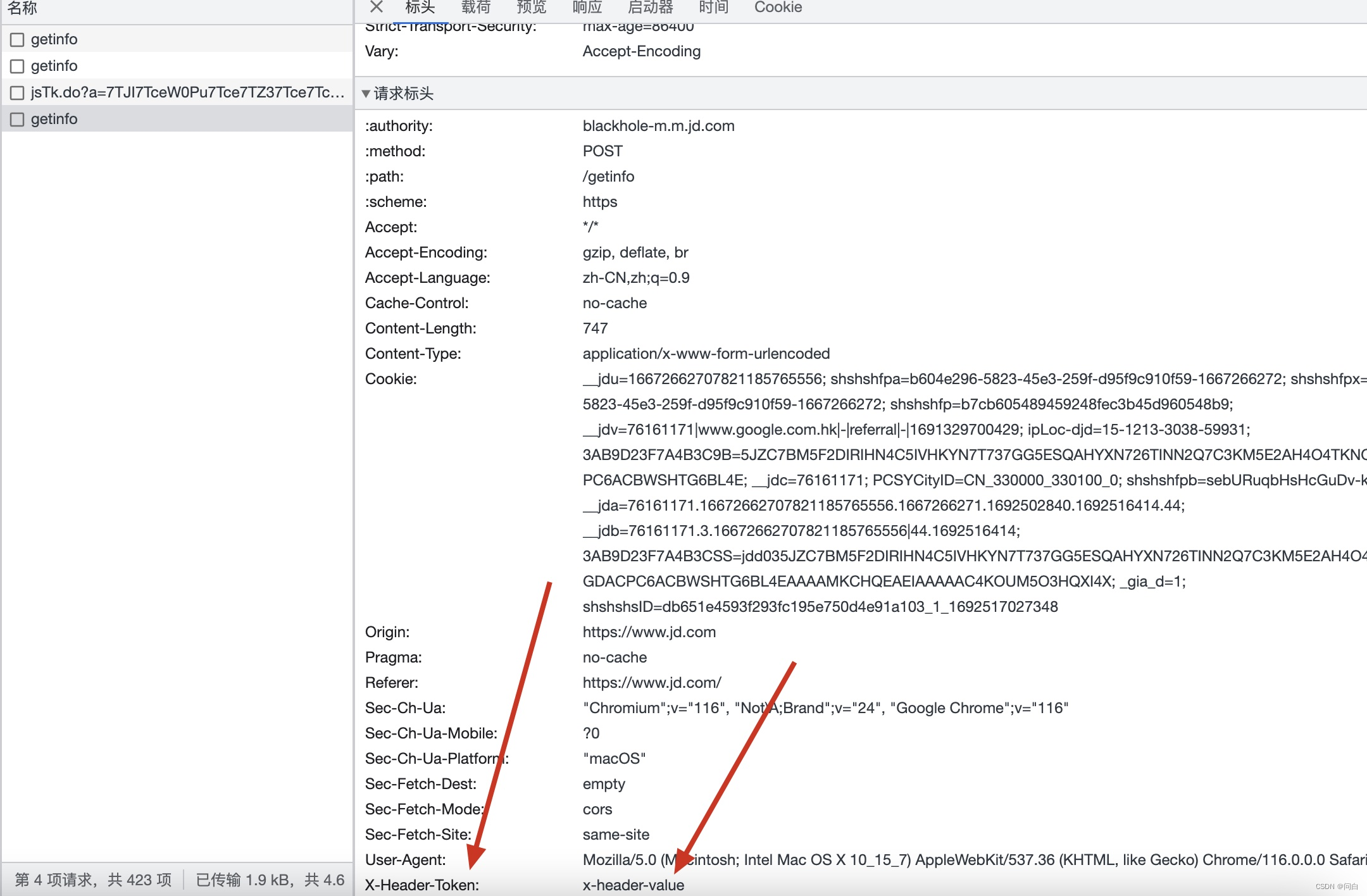Tick the checkbox beside the jsTk.do request
The width and height of the screenshot is (1367, 896).
click(17, 93)
